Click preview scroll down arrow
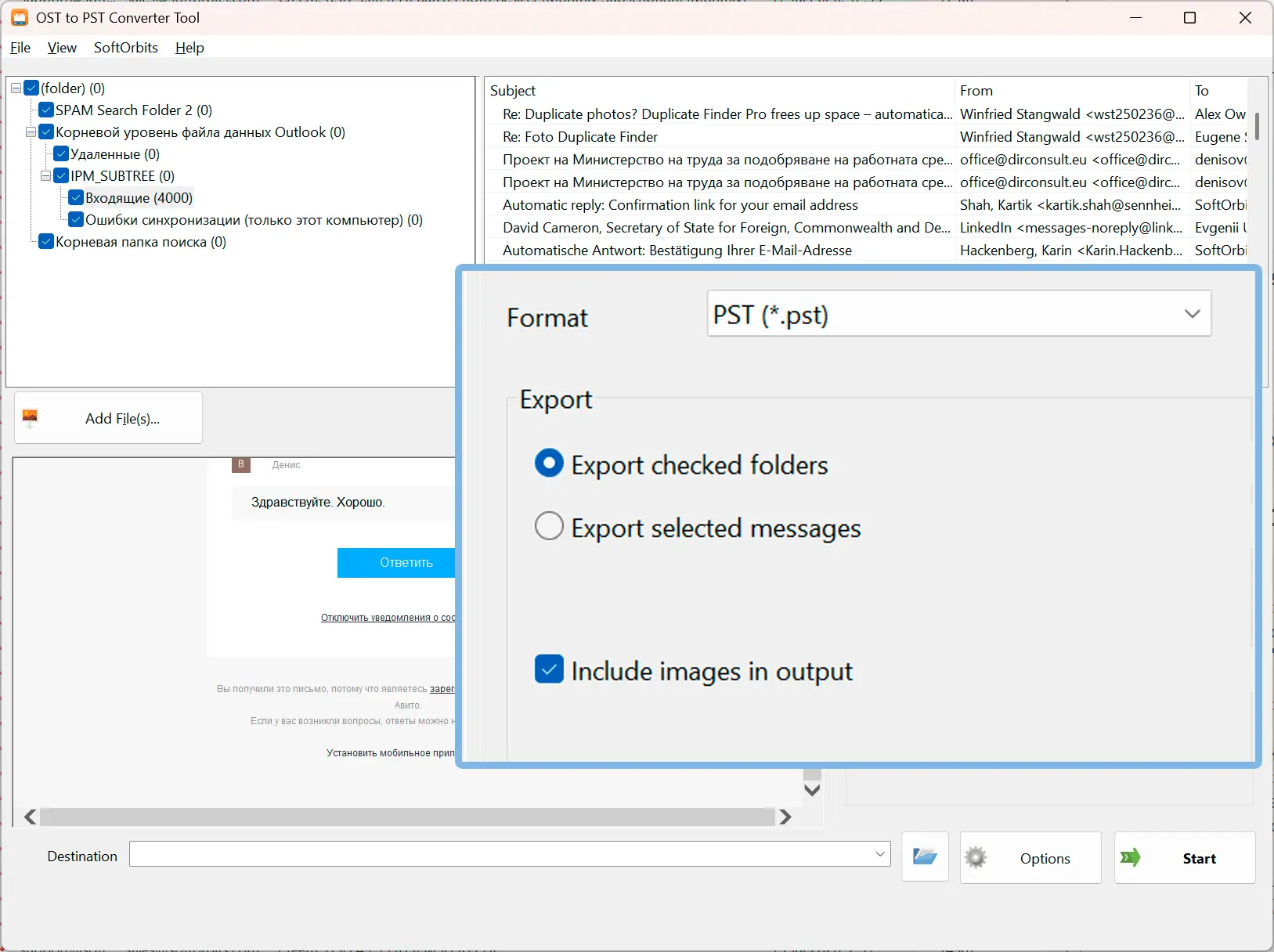The image size is (1274, 952). point(812,790)
